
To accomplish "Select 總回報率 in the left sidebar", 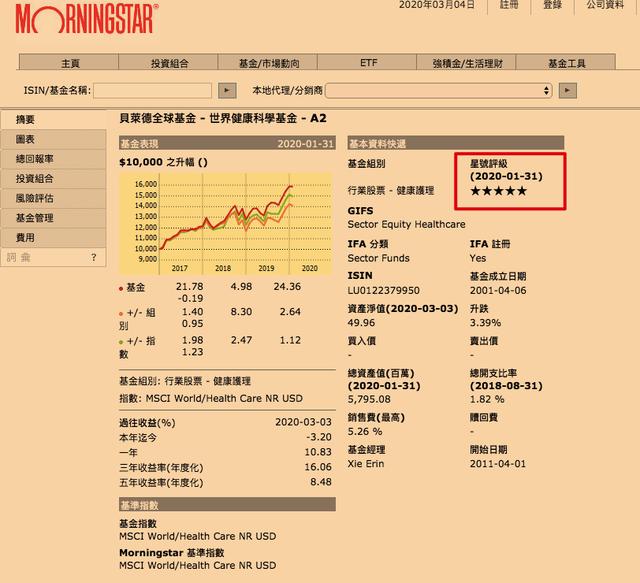I will tap(53, 159).
